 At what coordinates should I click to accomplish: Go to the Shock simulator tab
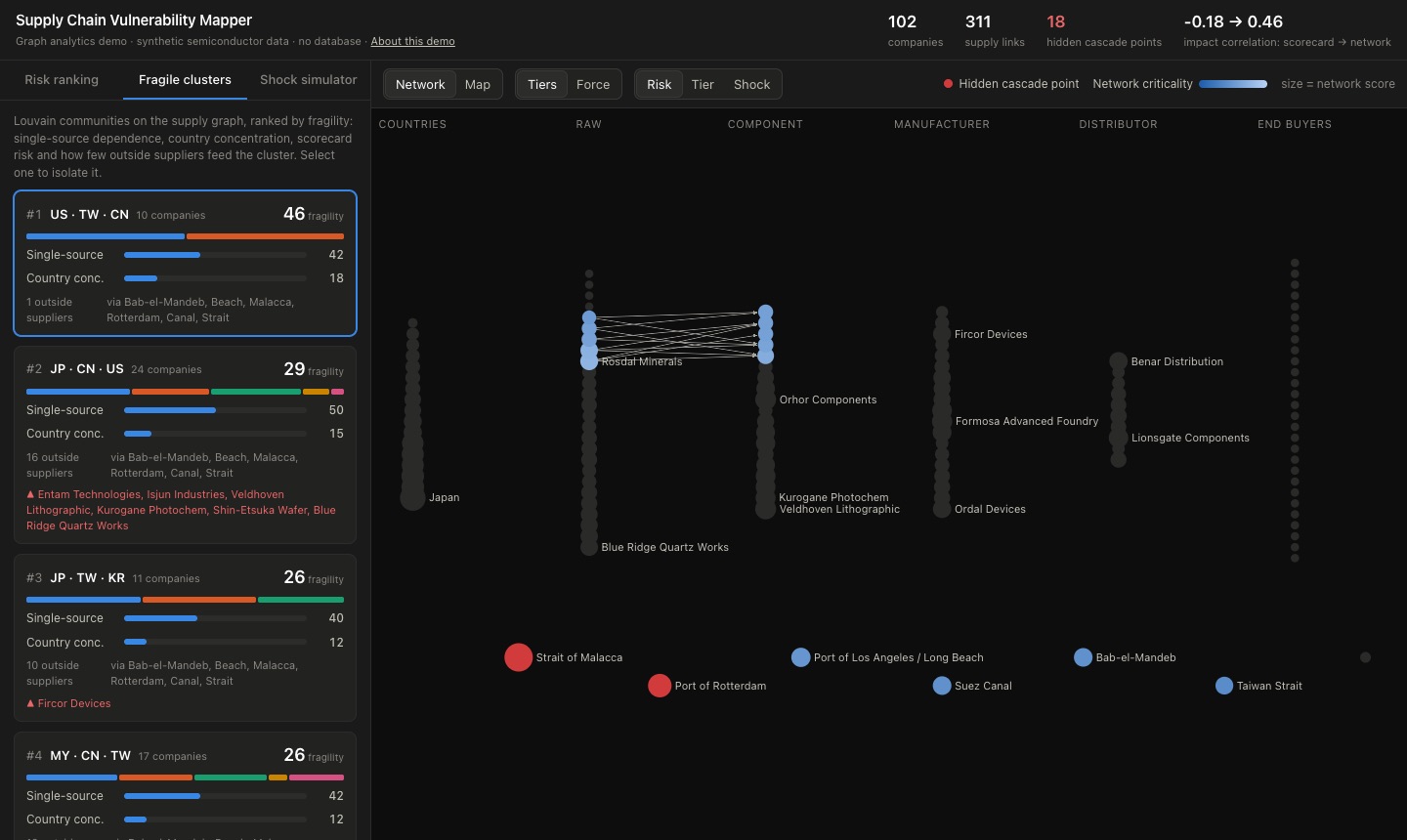point(309,80)
